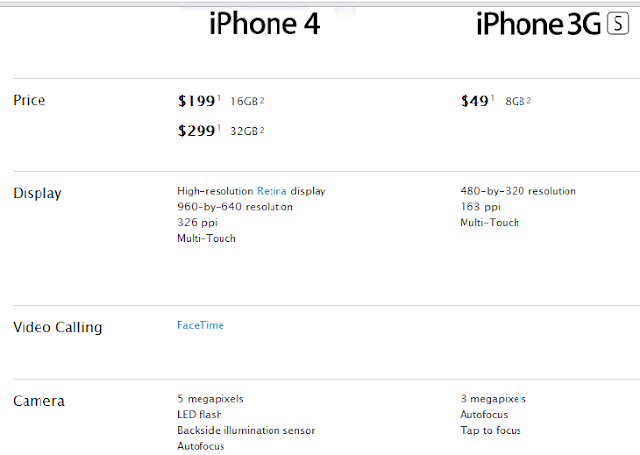This screenshot has height=455, width=640.
Task: Click the 480-by-320 resolution text
Action: pos(517,191)
